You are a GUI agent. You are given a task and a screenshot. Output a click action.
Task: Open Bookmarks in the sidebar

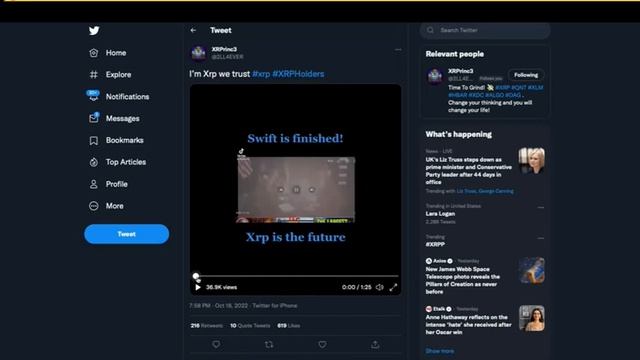tap(116, 140)
